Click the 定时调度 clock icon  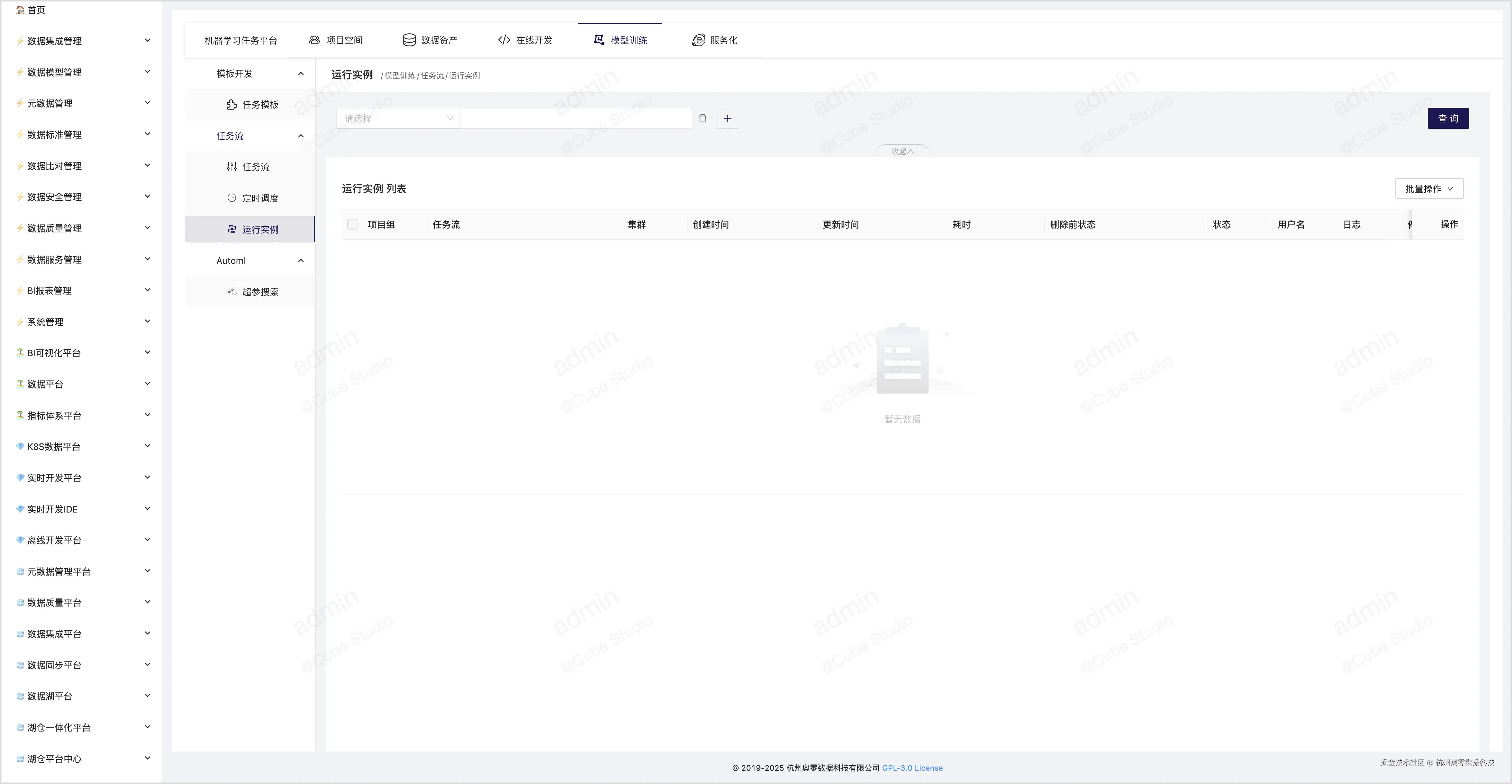[232, 198]
